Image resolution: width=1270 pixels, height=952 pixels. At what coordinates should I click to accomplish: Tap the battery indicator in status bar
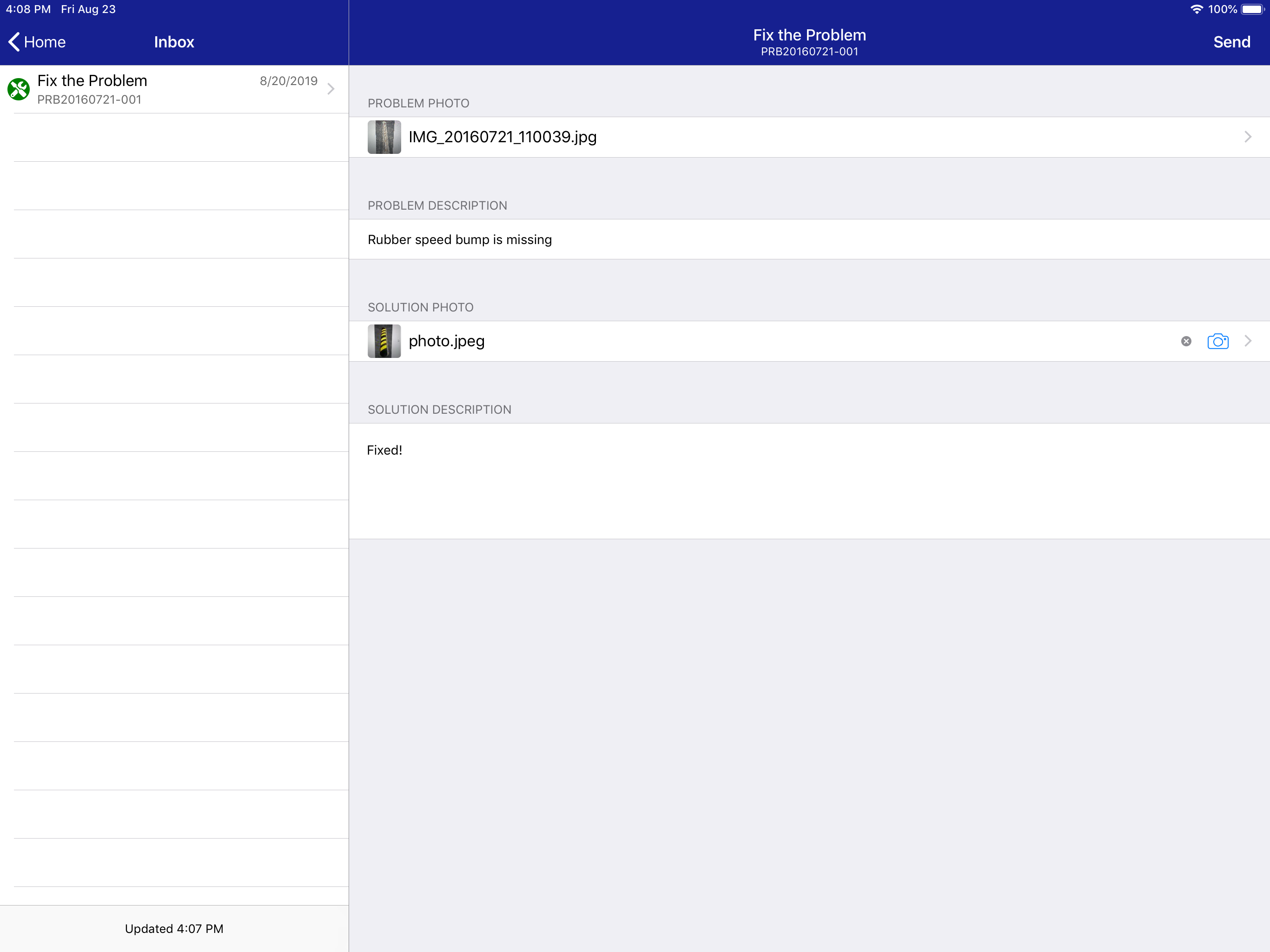click(x=1251, y=9)
